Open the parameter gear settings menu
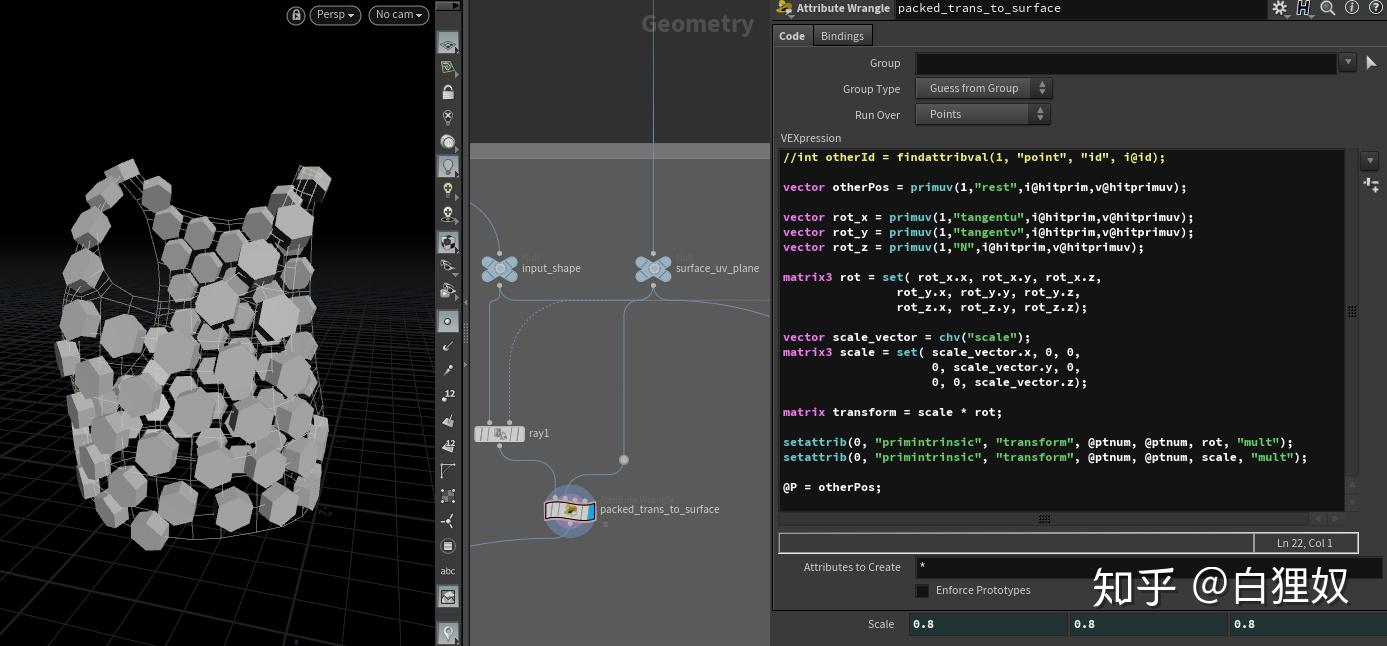 tap(1280, 8)
